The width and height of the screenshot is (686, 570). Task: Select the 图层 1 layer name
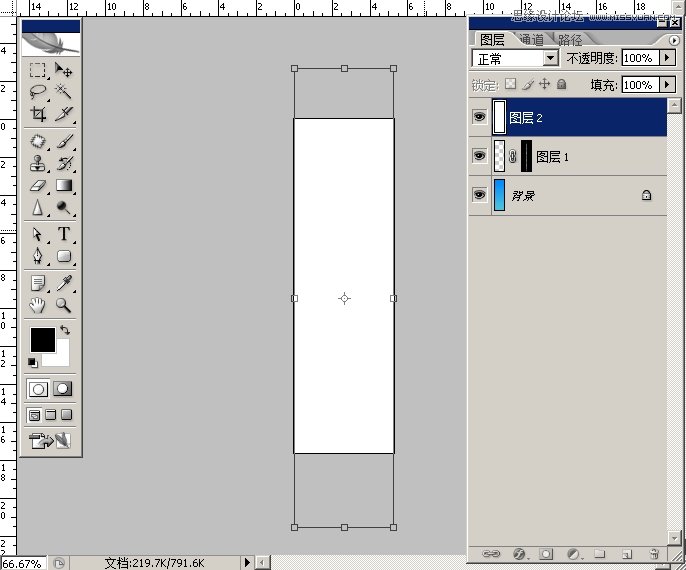click(x=553, y=157)
